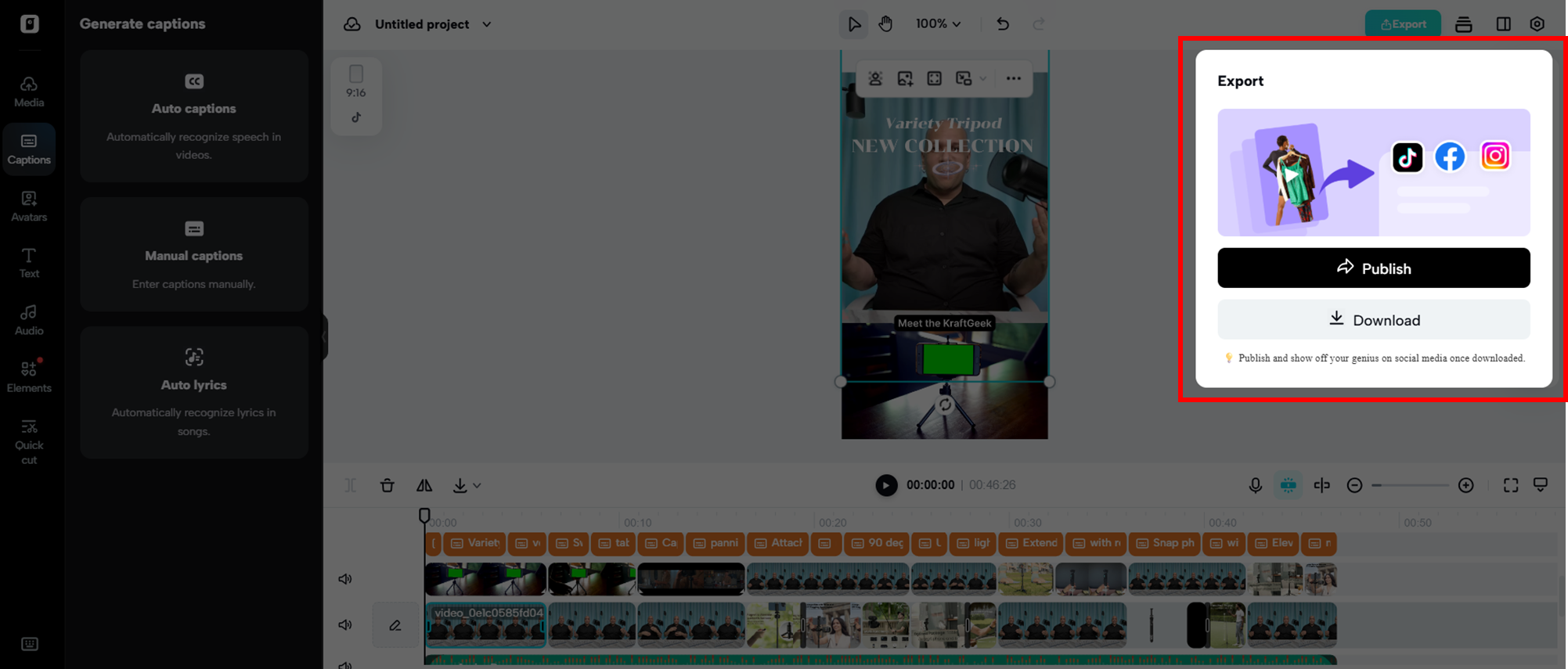This screenshot has height=669, width=1568.
Task: Zoom out the timeline with minus
Action: pos(1354,485)
